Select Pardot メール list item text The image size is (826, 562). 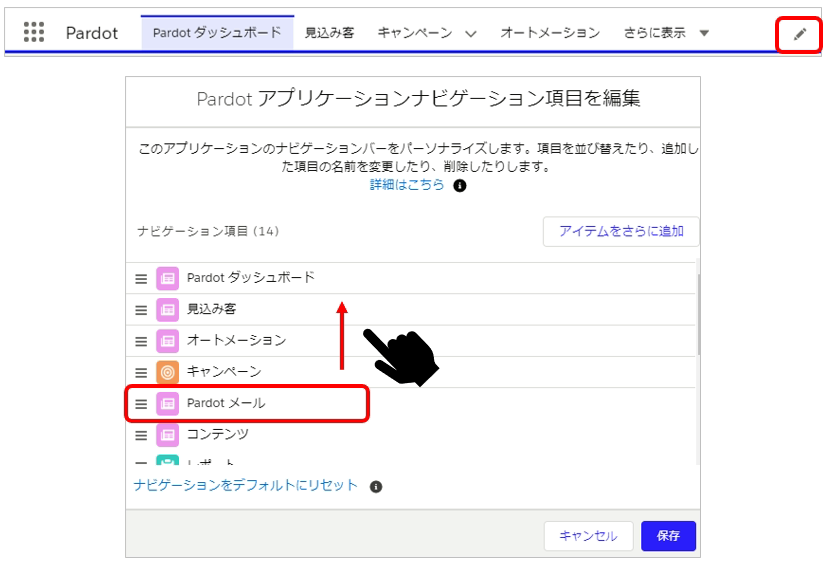coord(226,403)
